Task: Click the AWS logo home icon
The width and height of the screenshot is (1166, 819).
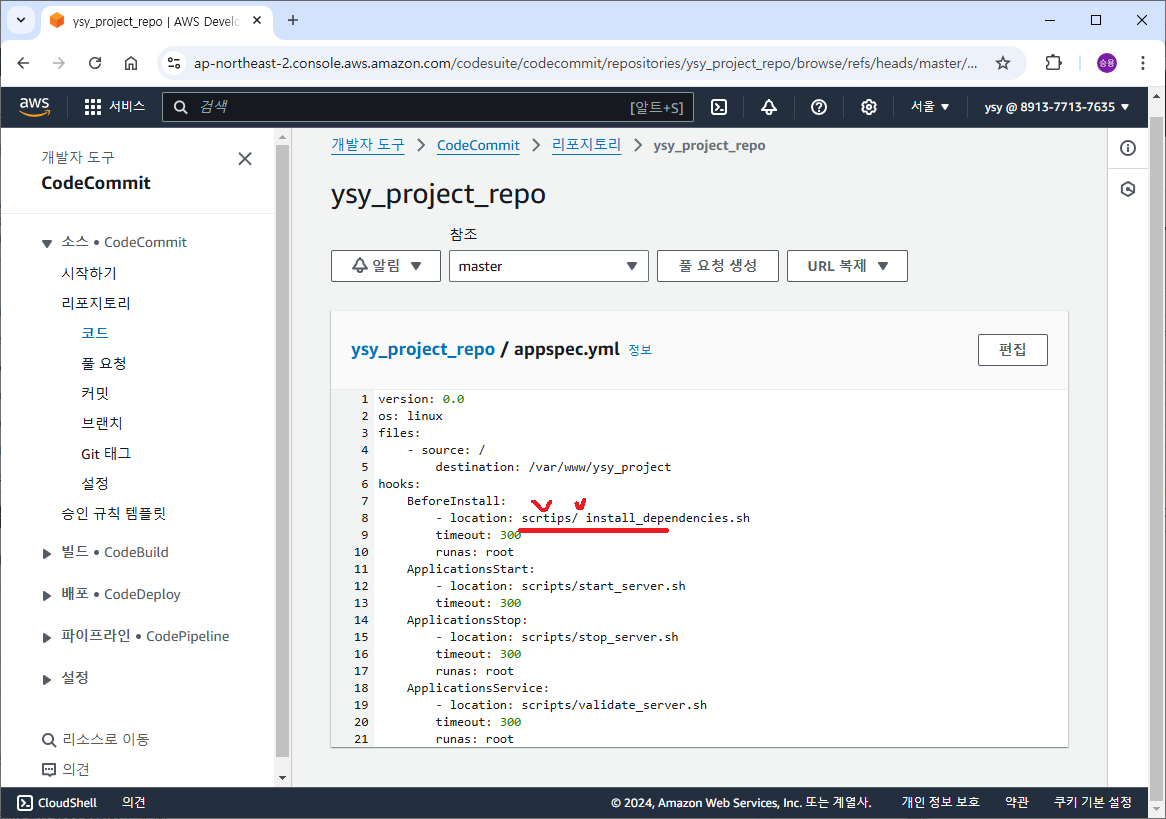Action: click(x=34, y=107)
